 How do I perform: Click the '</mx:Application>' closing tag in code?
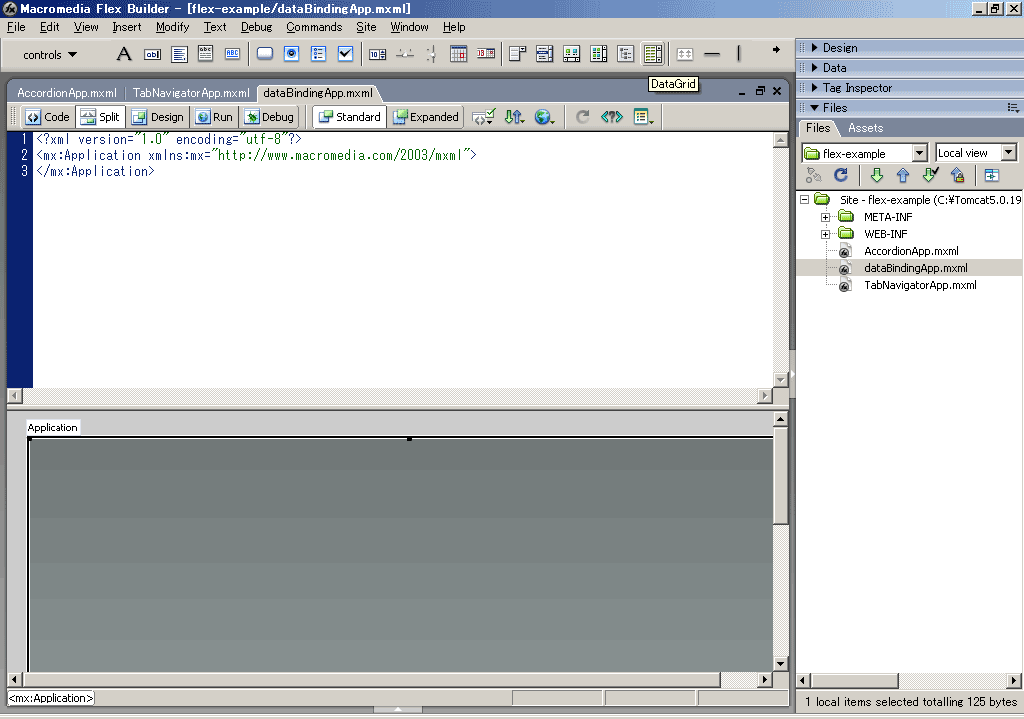pyautogui.click(x=95, y=171)
